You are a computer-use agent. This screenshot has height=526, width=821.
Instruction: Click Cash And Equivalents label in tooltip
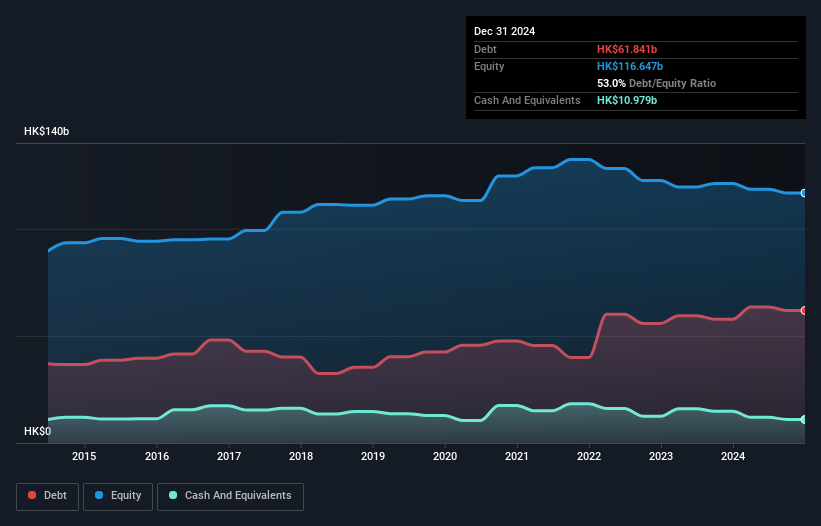click(x=527, y=100)
